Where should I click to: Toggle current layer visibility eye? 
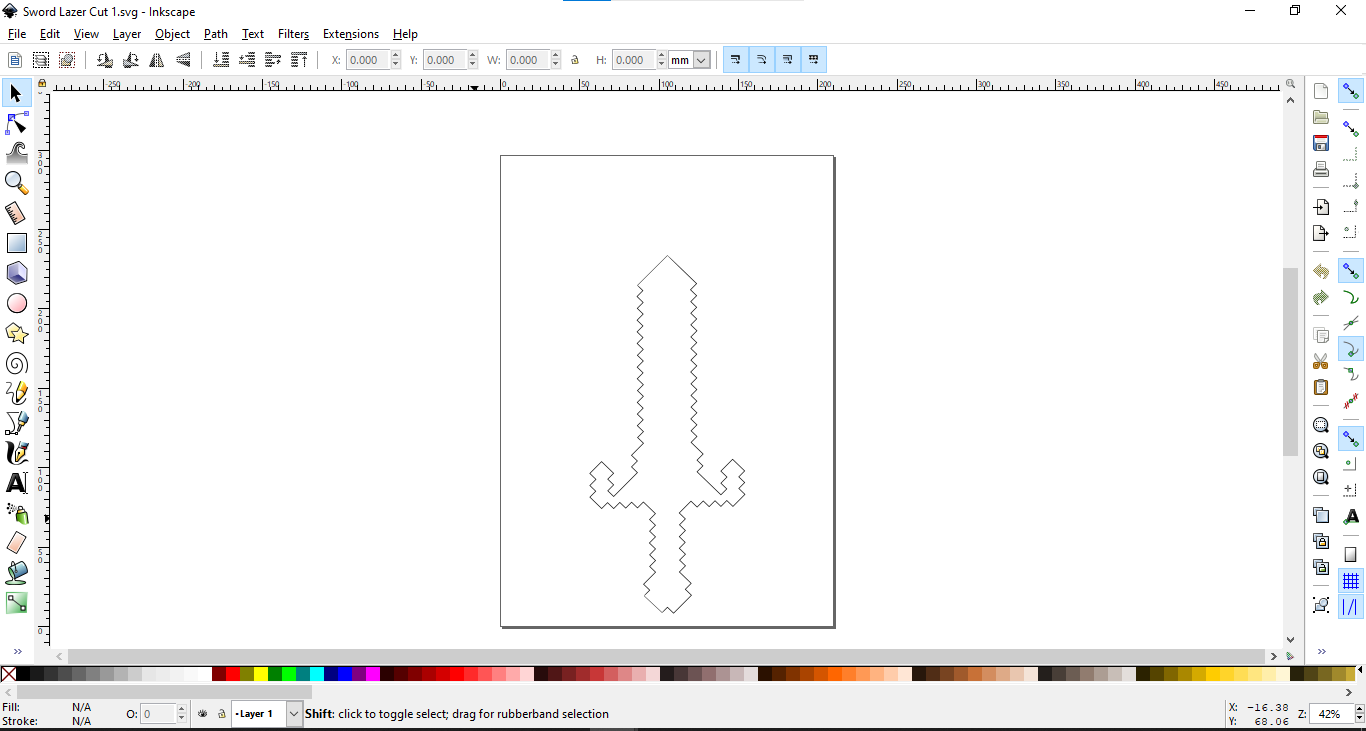pos(203,714)
